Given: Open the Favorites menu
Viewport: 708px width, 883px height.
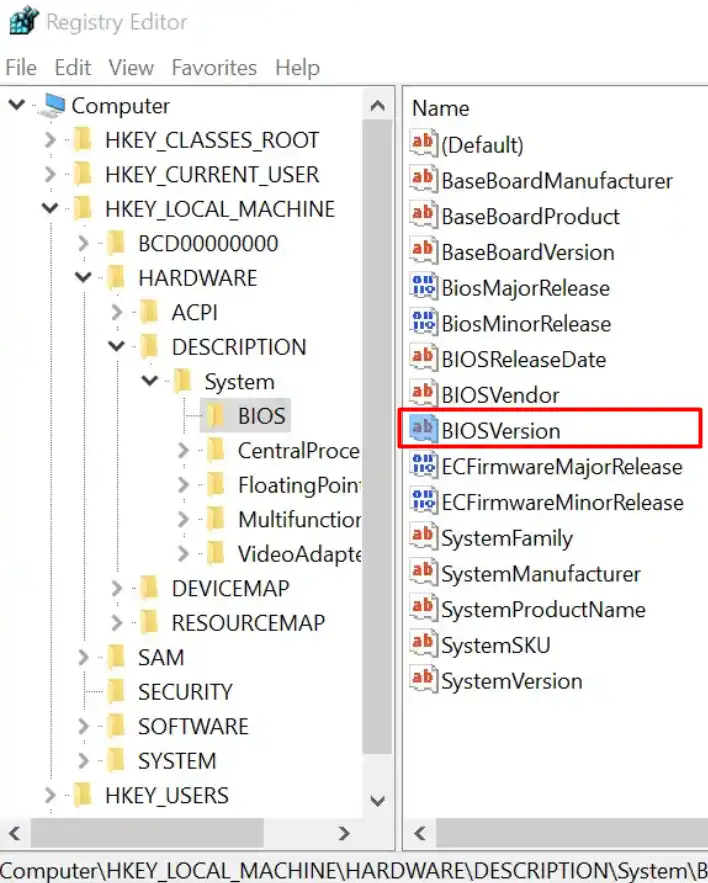Looking at the screenshot, I should pyautogui.click(x=214, y=68).
